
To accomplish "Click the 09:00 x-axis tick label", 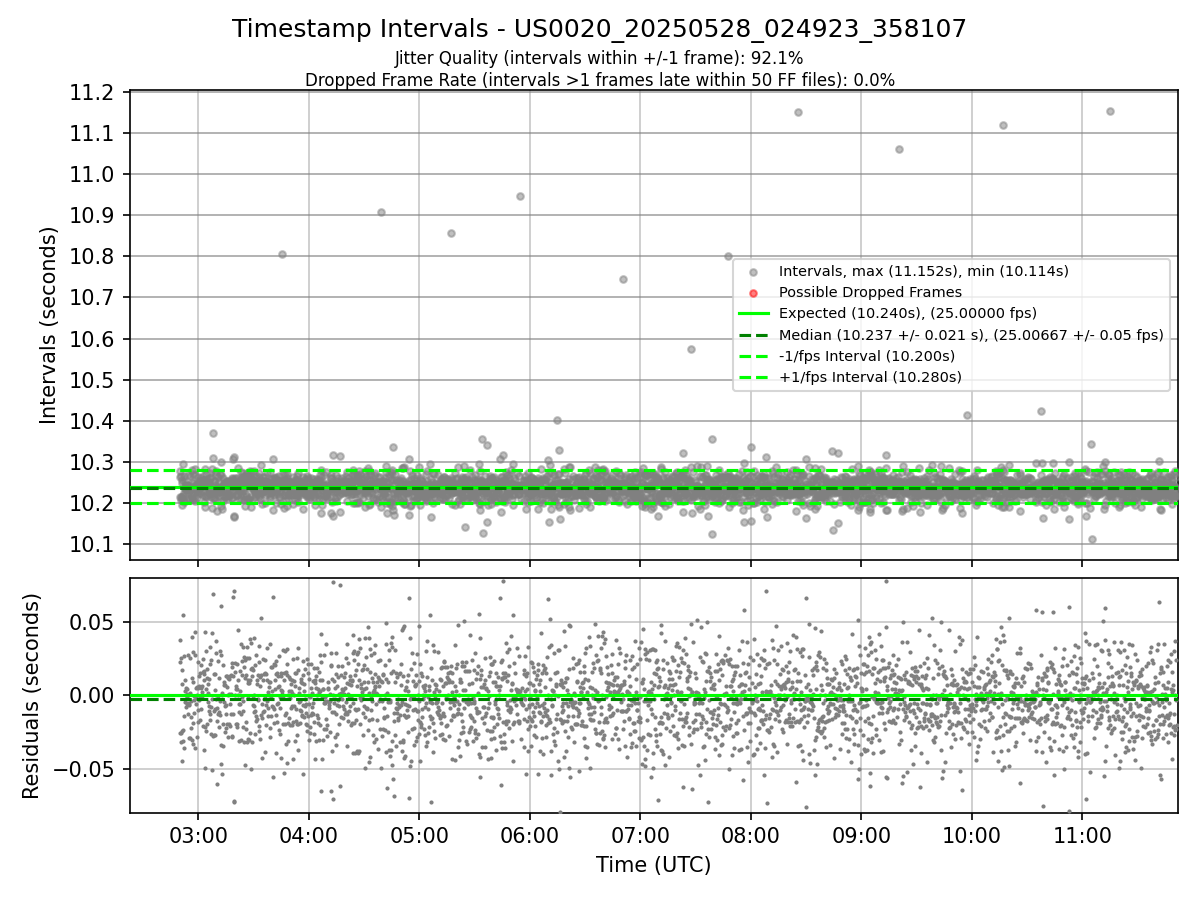I will pyautogui.click(x=861, y=834).
